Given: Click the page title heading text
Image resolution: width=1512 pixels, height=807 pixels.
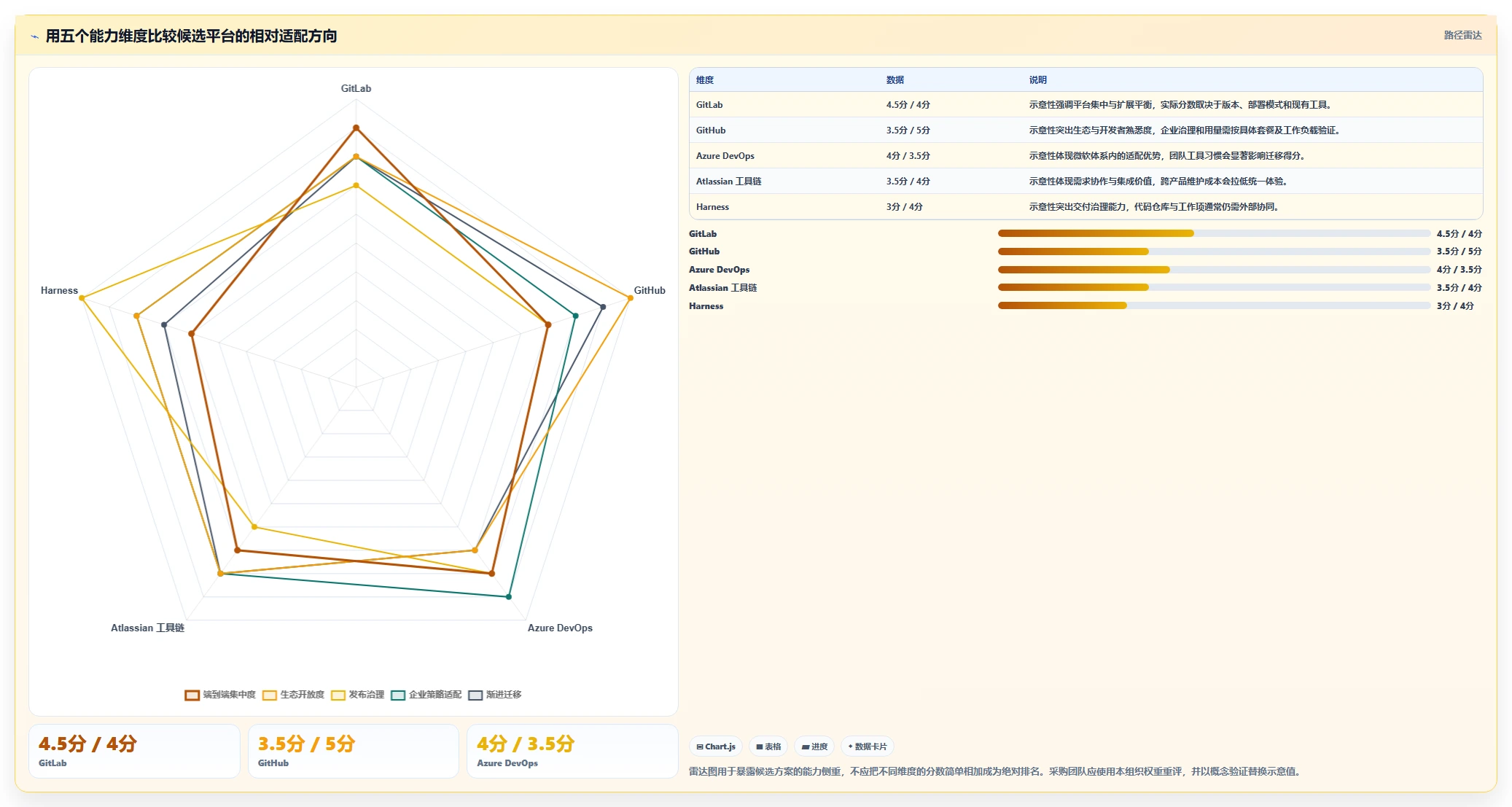Looking at the screenshot, I should coord(191,36).
